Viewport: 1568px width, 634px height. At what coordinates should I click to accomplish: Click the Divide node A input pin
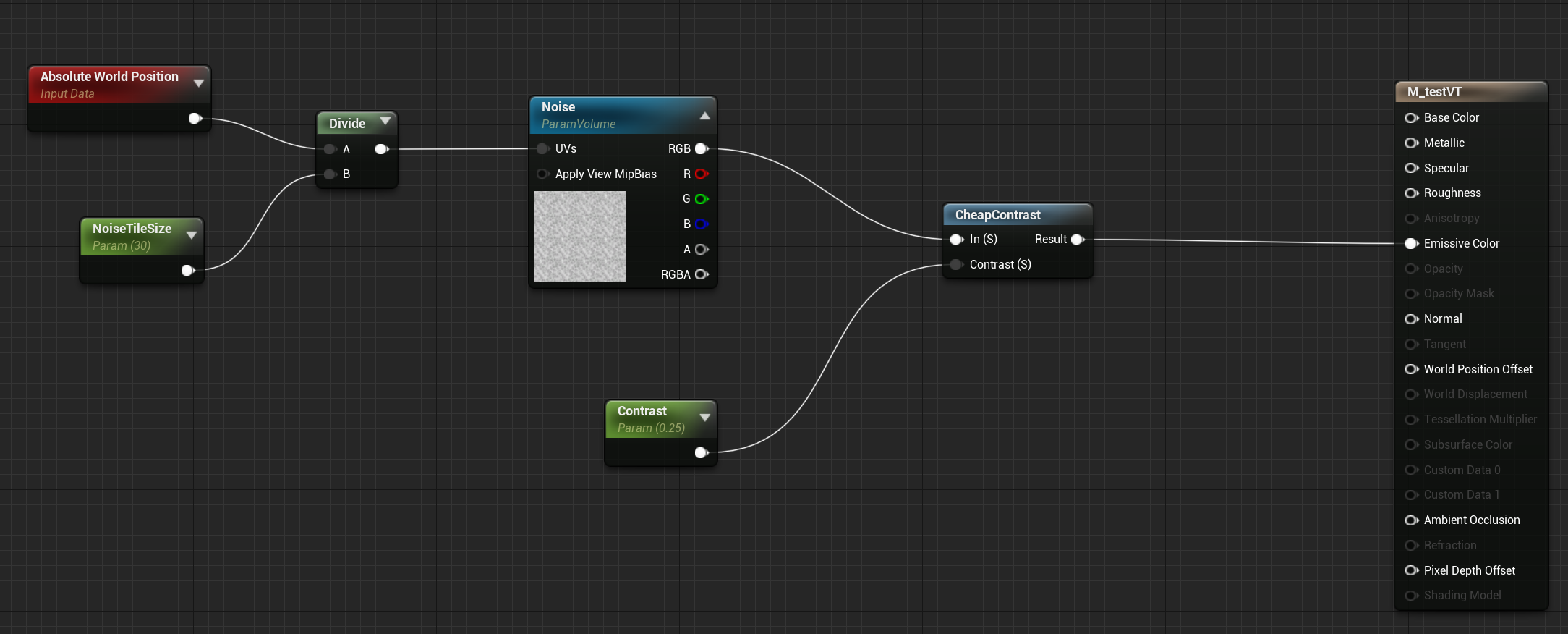331,149
